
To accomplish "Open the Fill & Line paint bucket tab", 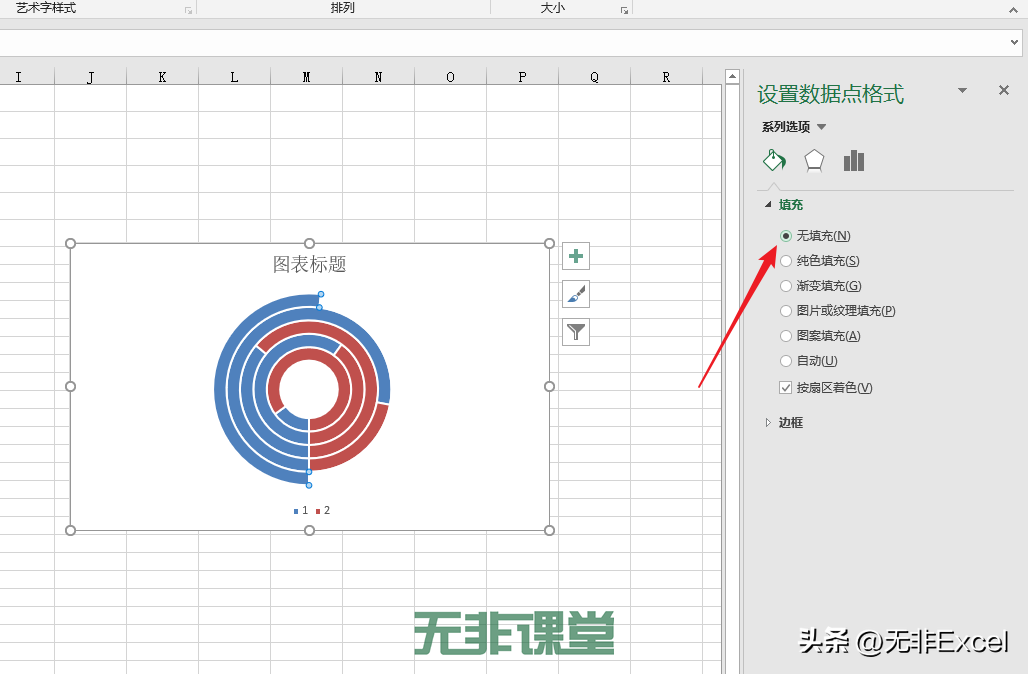I will coord(774,161).
